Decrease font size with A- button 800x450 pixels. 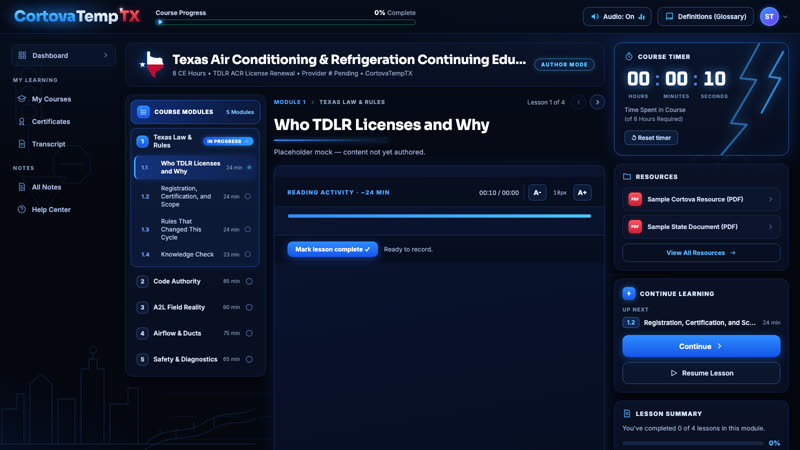coord(537,192)
